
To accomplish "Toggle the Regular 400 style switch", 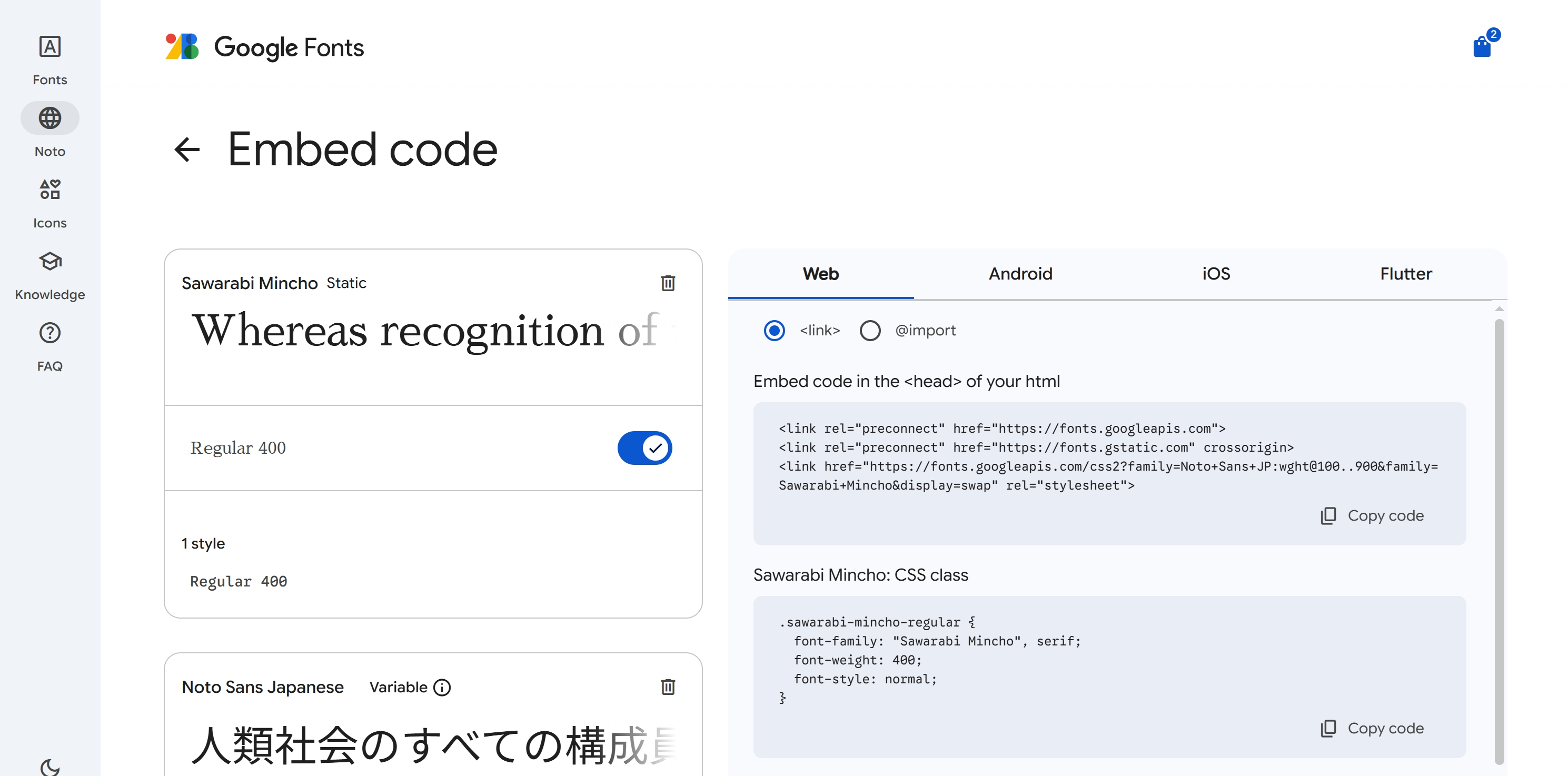I will tap(644, 448).
